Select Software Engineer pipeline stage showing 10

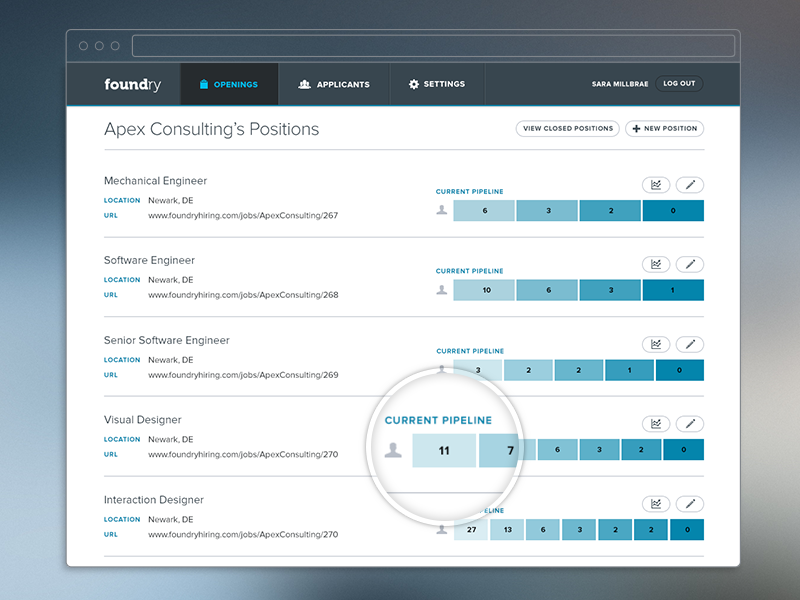point(484,290)
